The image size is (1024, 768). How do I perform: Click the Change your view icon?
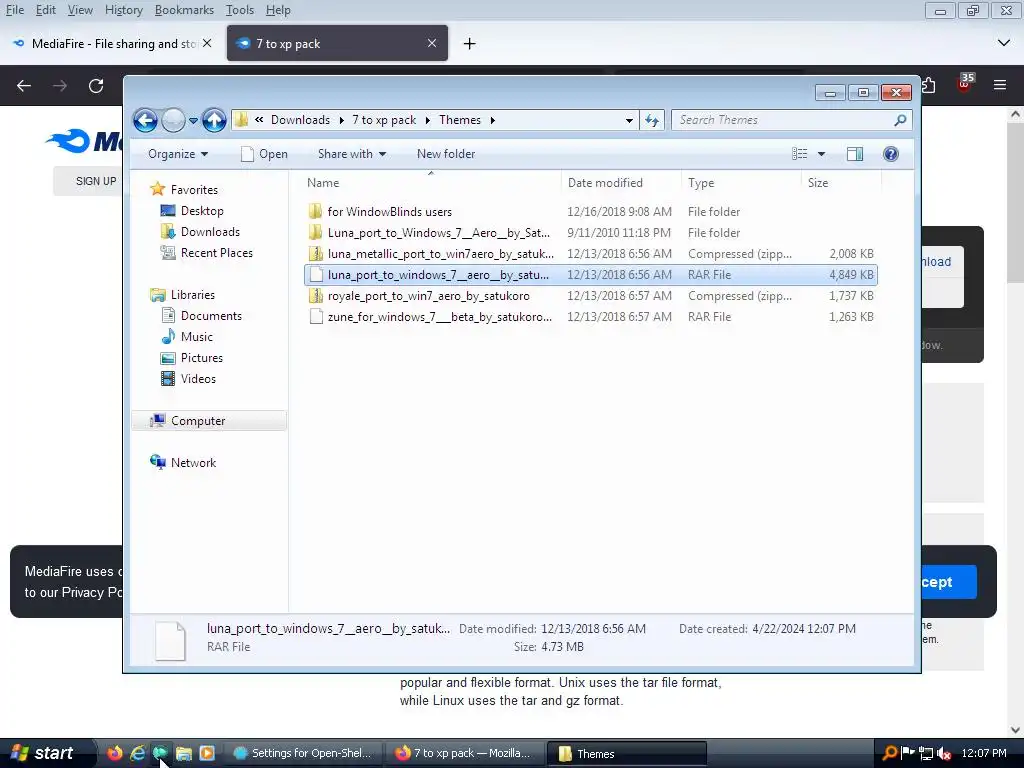[799, 154]
